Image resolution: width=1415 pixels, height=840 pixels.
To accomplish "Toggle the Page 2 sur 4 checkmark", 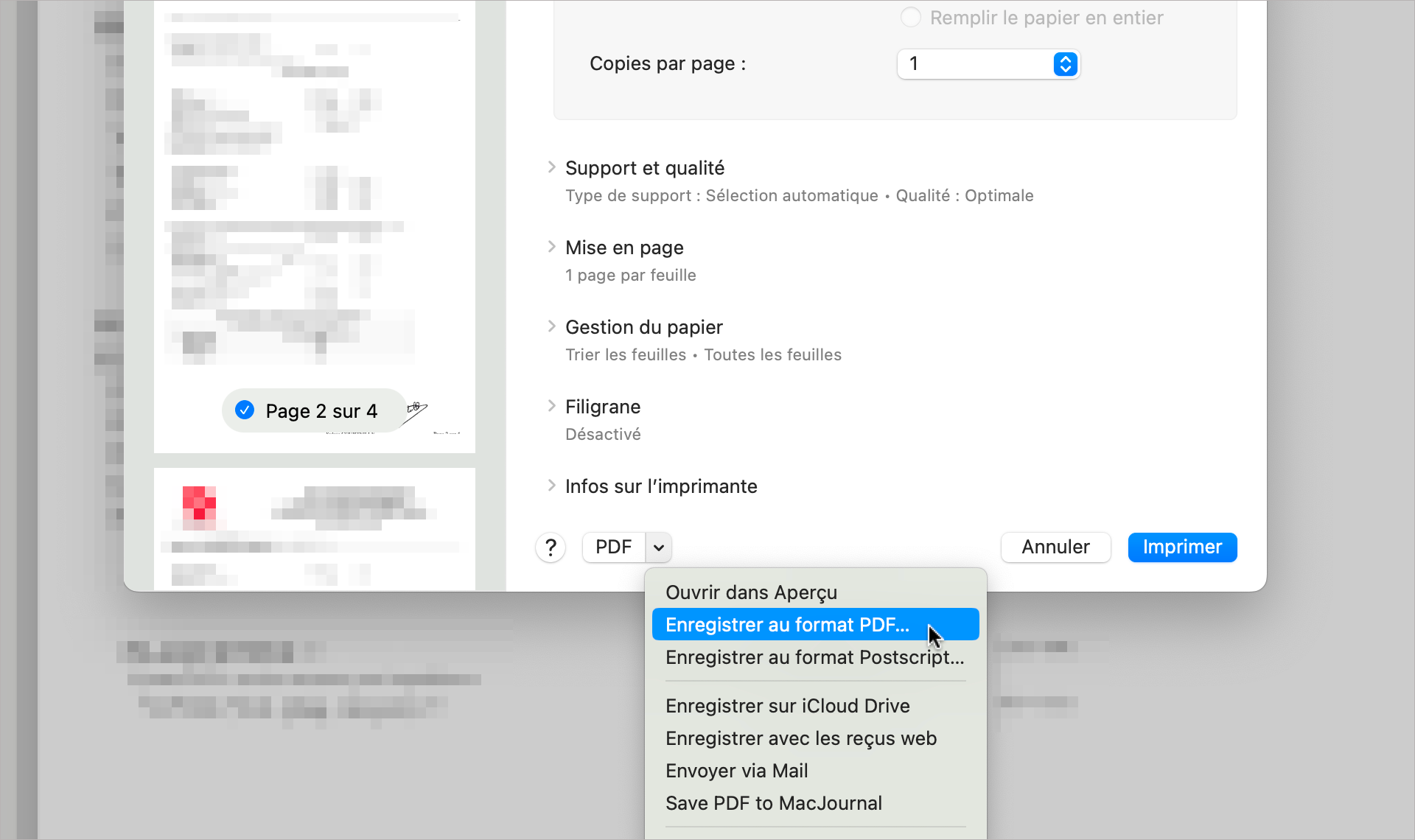I will click(x=245, y=410).
